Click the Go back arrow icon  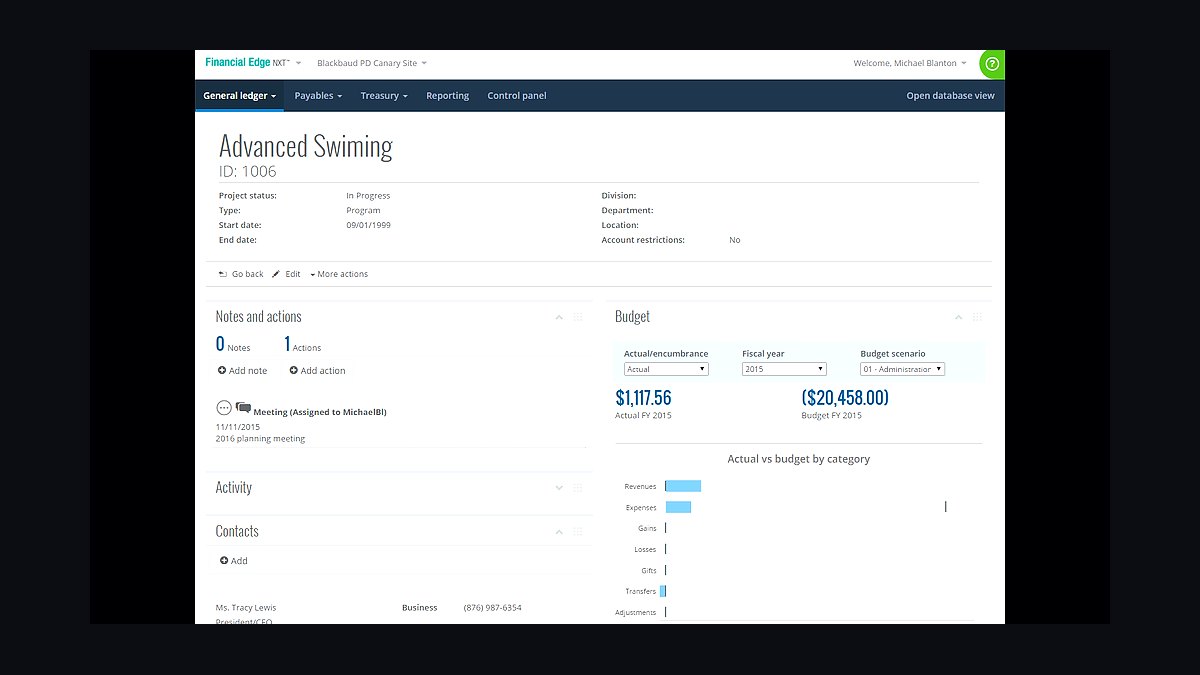(223, 274)
